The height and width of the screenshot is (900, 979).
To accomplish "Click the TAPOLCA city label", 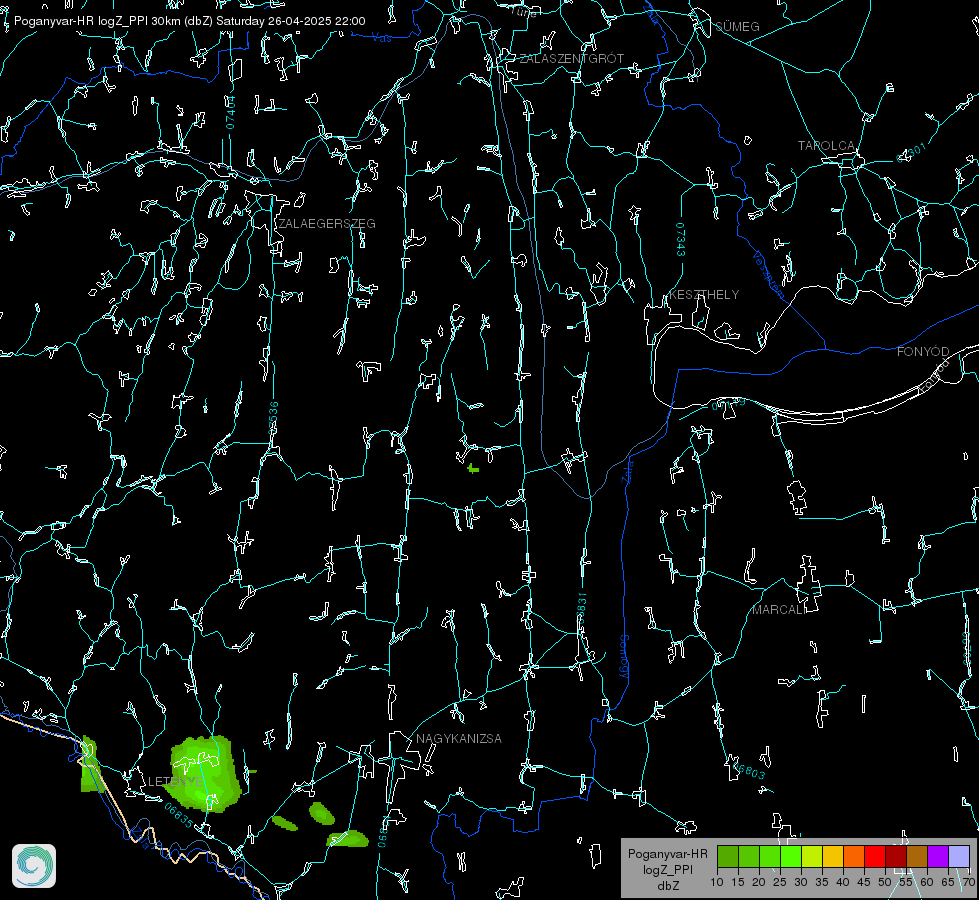I will coord(826,146).
